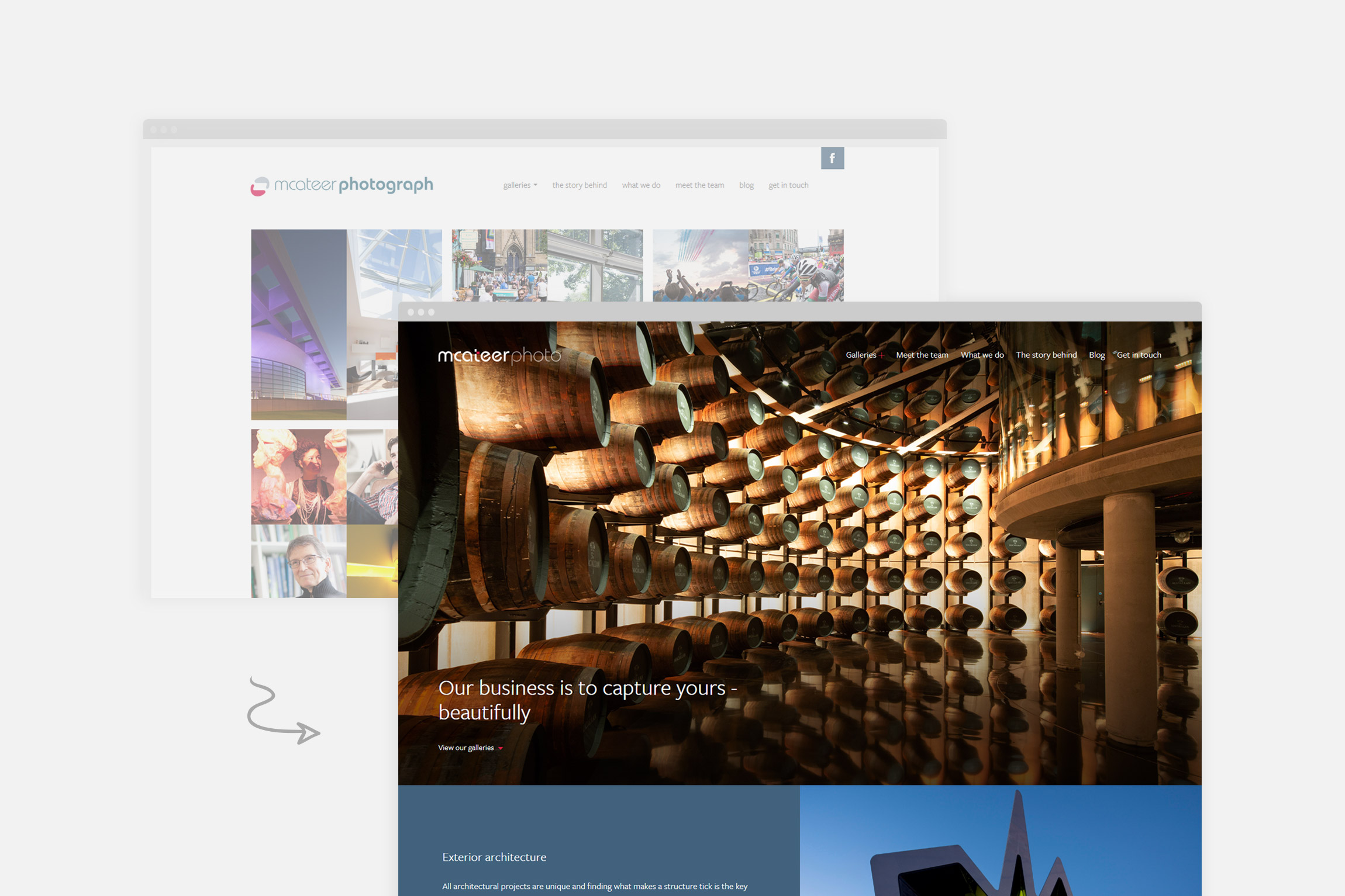Screen dimensions: 1345x896
Task: Open the jet flyover crowd thumbnail
Action: [x=701, y=265]
